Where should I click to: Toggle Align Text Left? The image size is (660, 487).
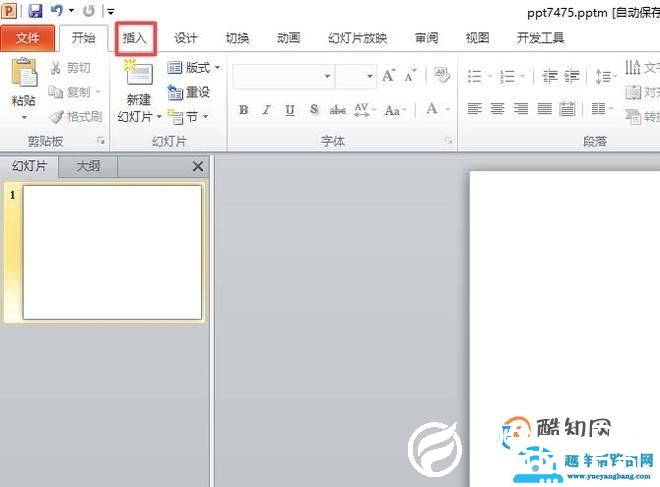(474, 109)
